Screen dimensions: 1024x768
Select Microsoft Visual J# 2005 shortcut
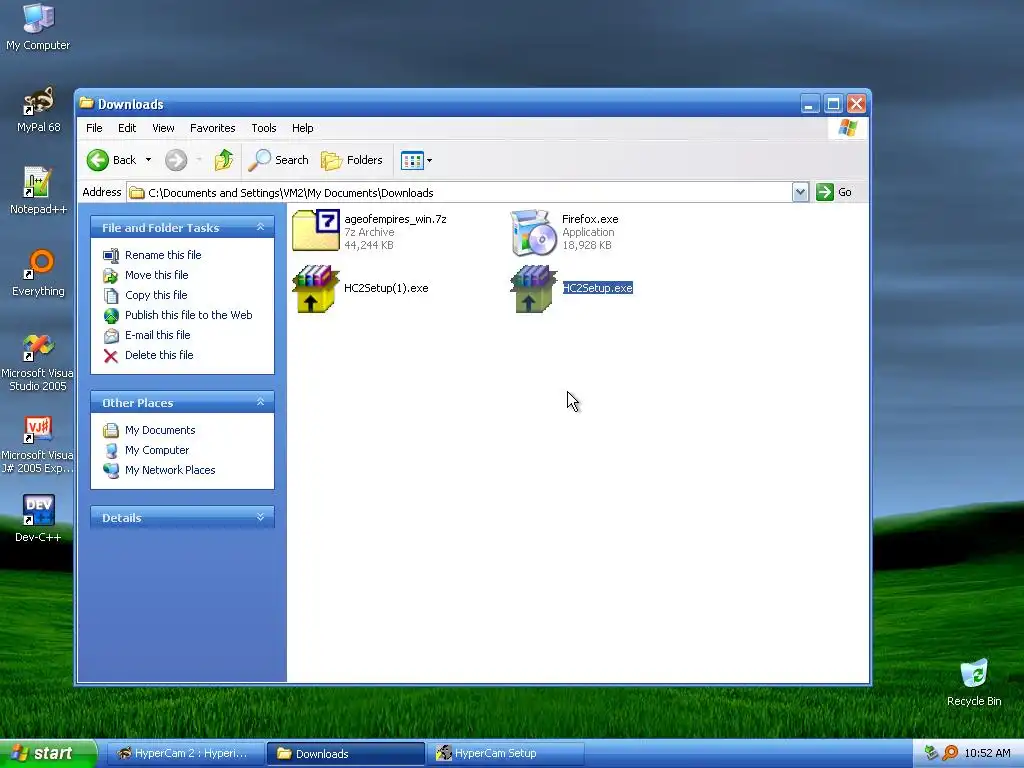37,444
